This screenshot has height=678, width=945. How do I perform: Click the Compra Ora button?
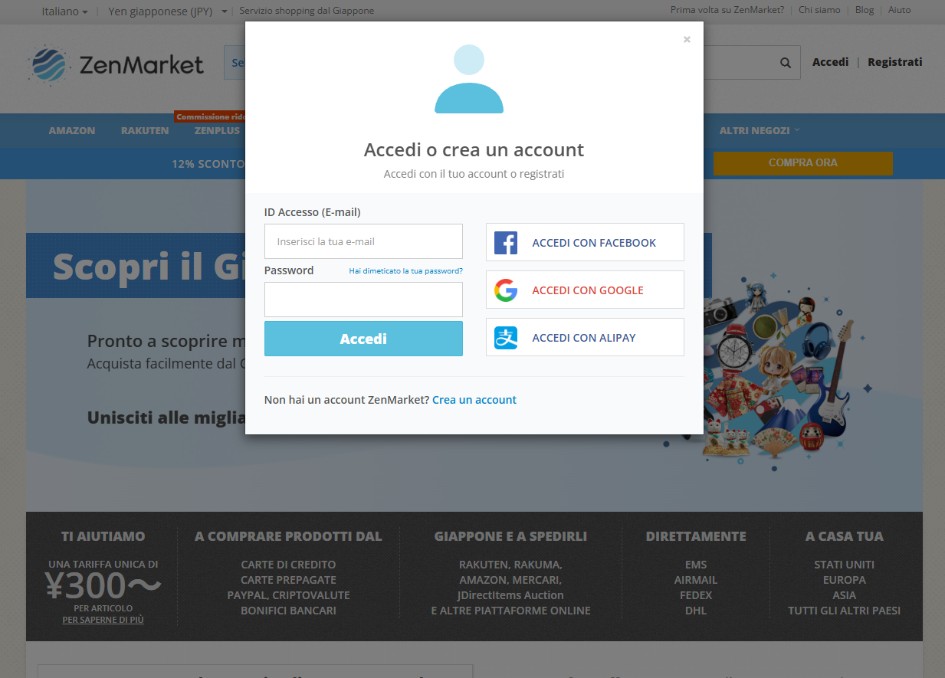[x=803, y=163]
